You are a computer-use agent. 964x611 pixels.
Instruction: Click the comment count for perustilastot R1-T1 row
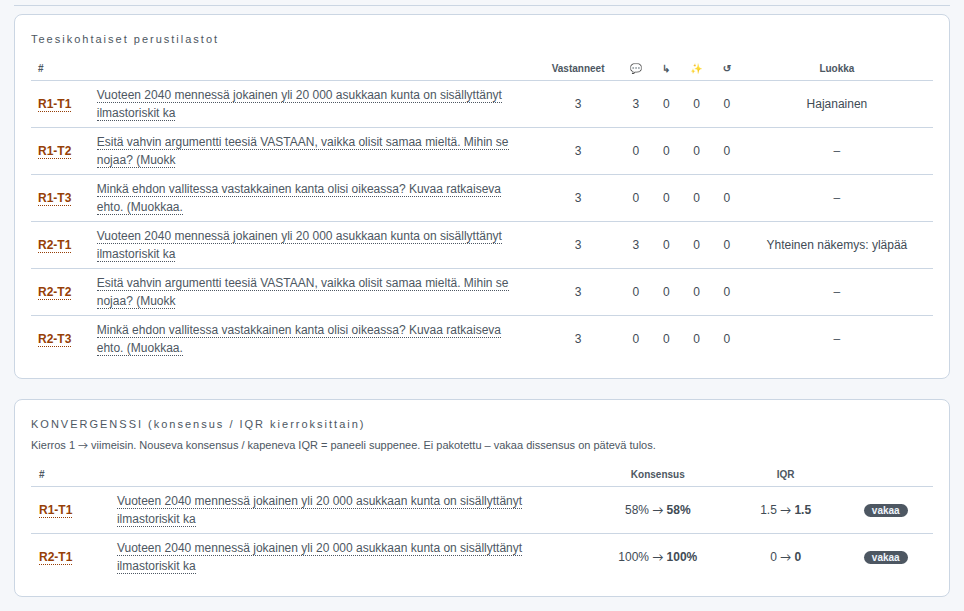tap(636, 104)
